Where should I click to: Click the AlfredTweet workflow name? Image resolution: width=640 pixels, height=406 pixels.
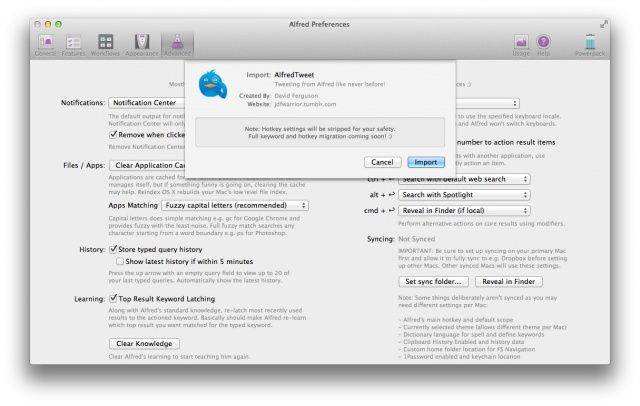294,75
